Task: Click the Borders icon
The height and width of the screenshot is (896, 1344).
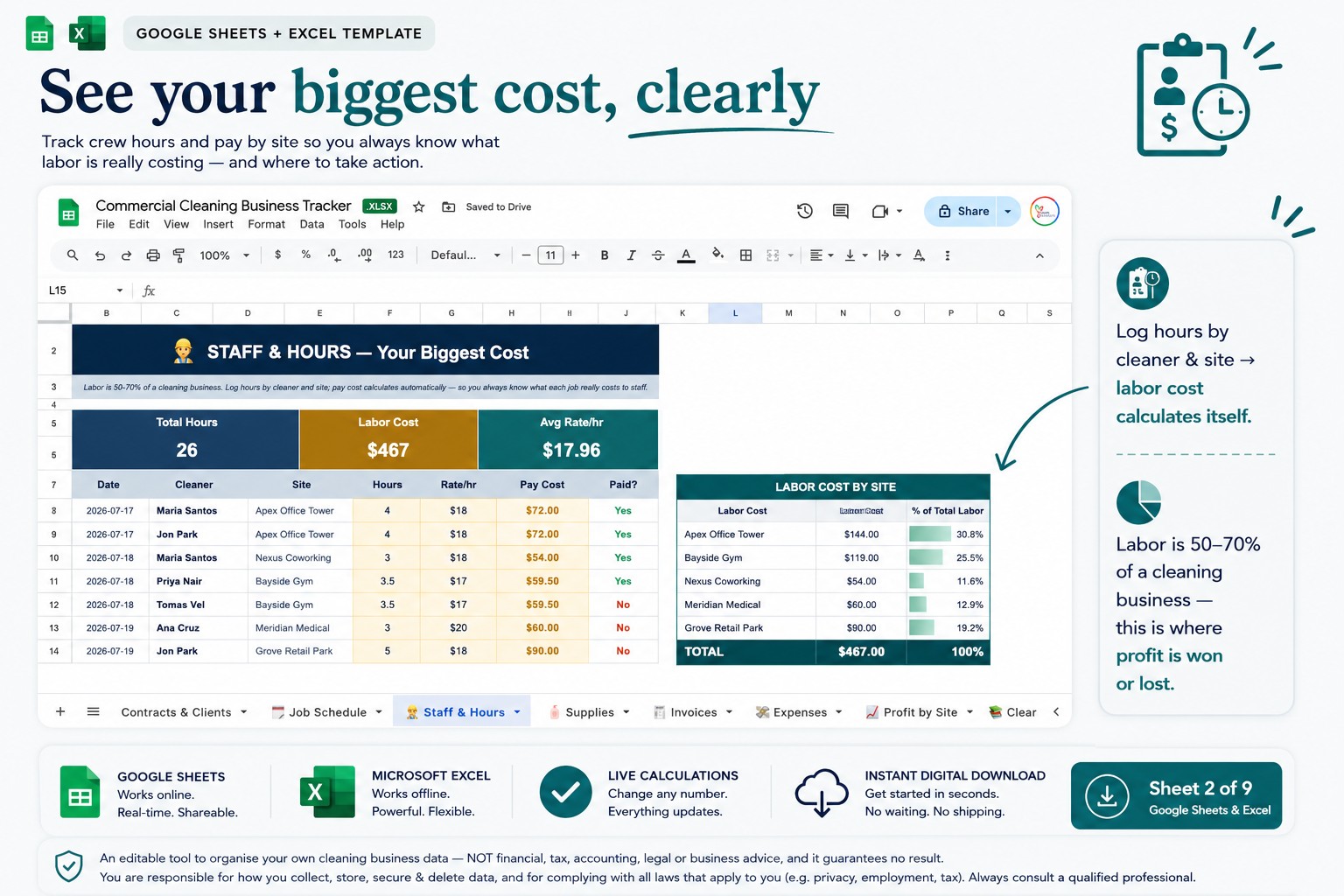Action: [x=745, y=255]
